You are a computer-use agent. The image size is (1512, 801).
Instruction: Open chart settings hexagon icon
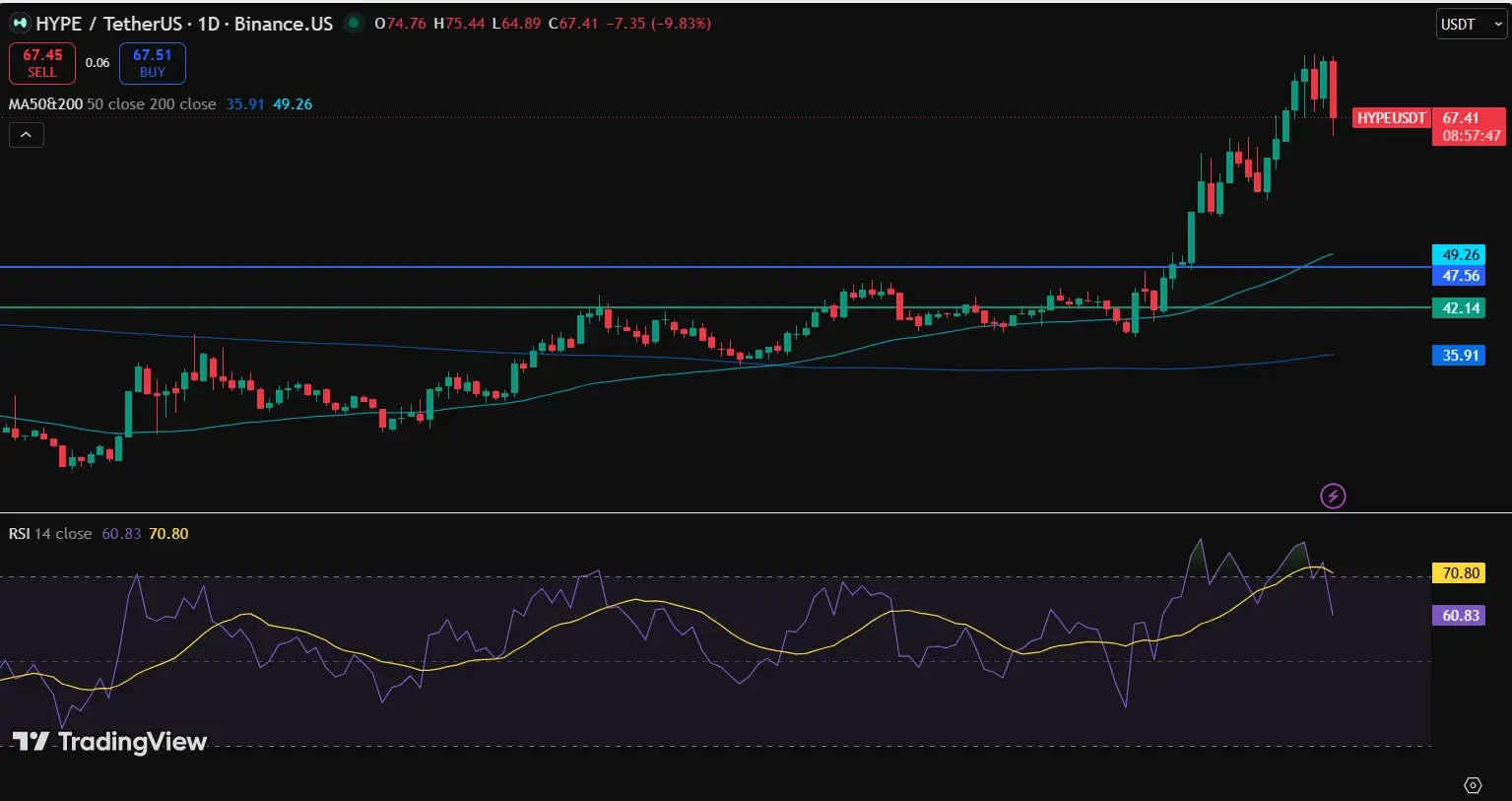pyautogui.click(x=1473, y=785)
